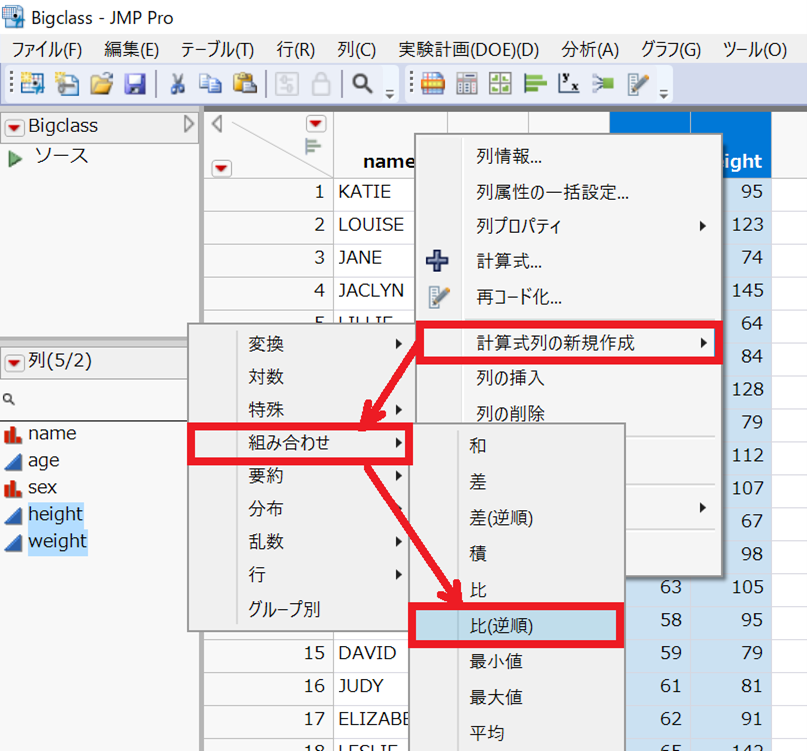Click the green four-grid toolbar icon

pos(500,83)
